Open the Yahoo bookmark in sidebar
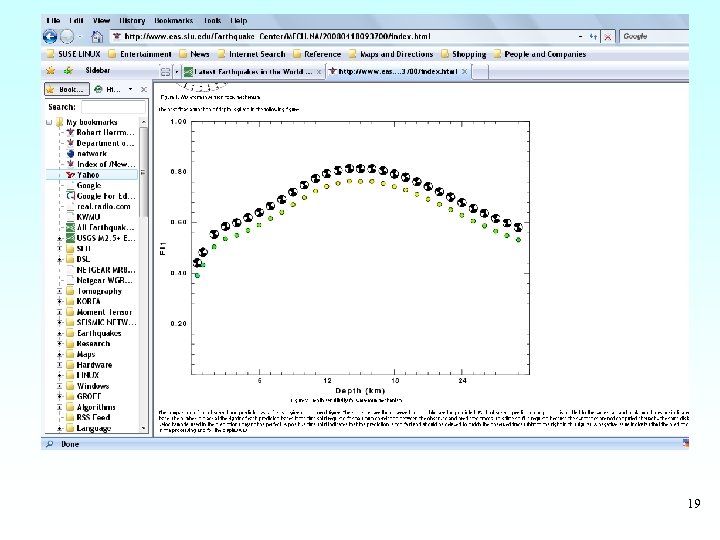Viewport: 720px width, 540px height. (88, 175)
